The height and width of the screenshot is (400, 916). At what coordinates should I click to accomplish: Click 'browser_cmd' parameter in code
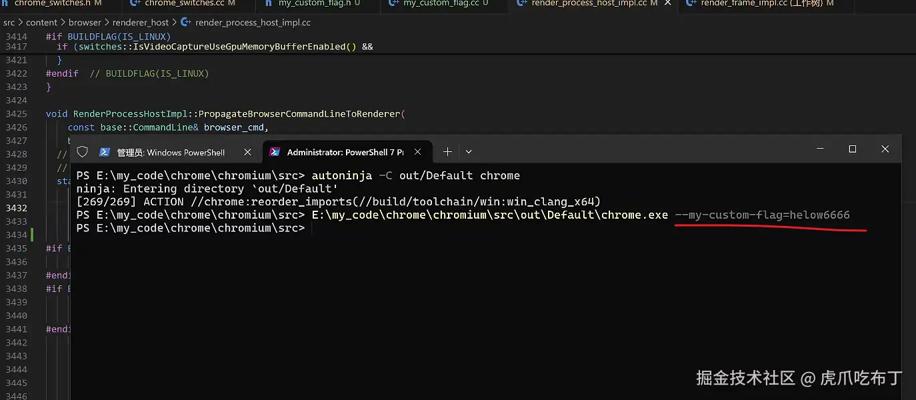tap(236, 127)
